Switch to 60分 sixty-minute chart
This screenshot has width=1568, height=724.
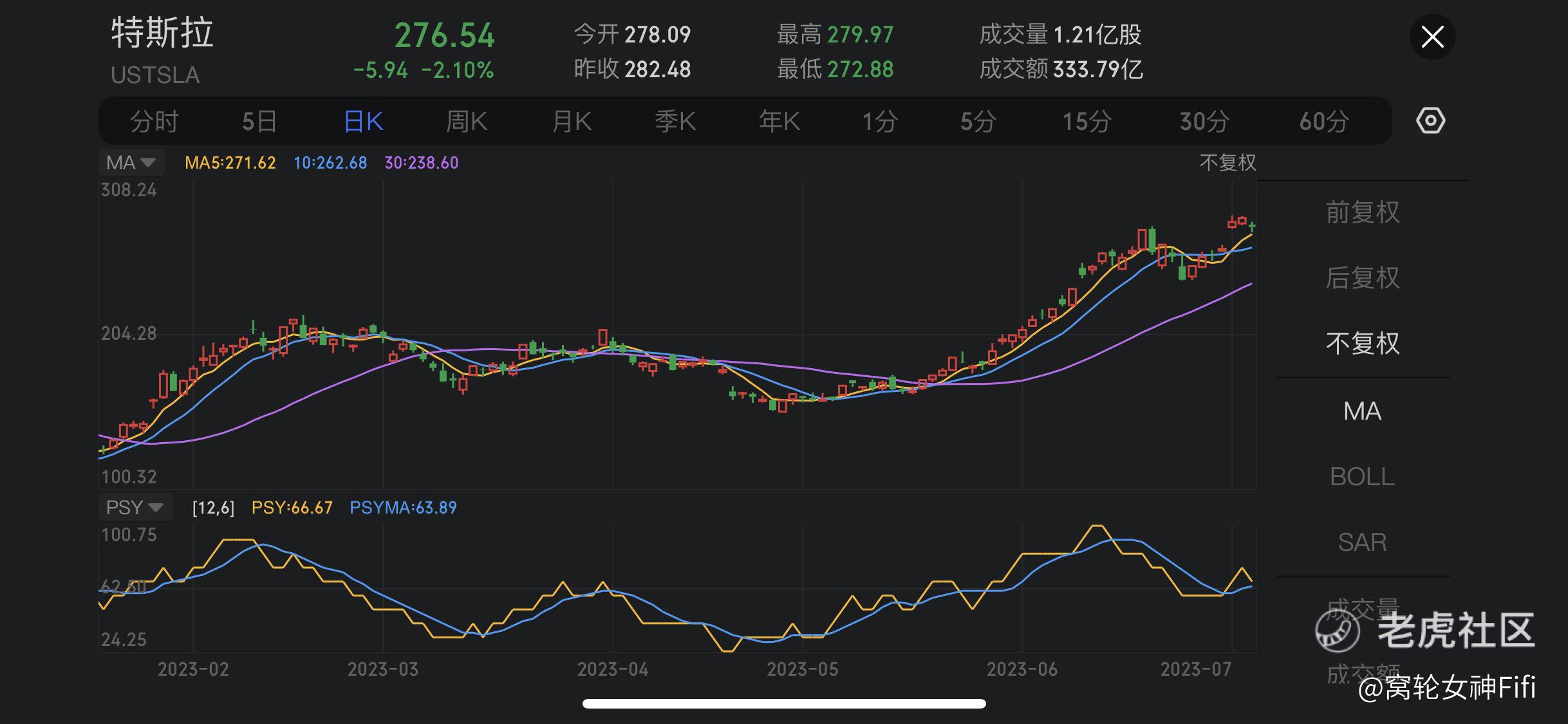tap(1323, 121)
